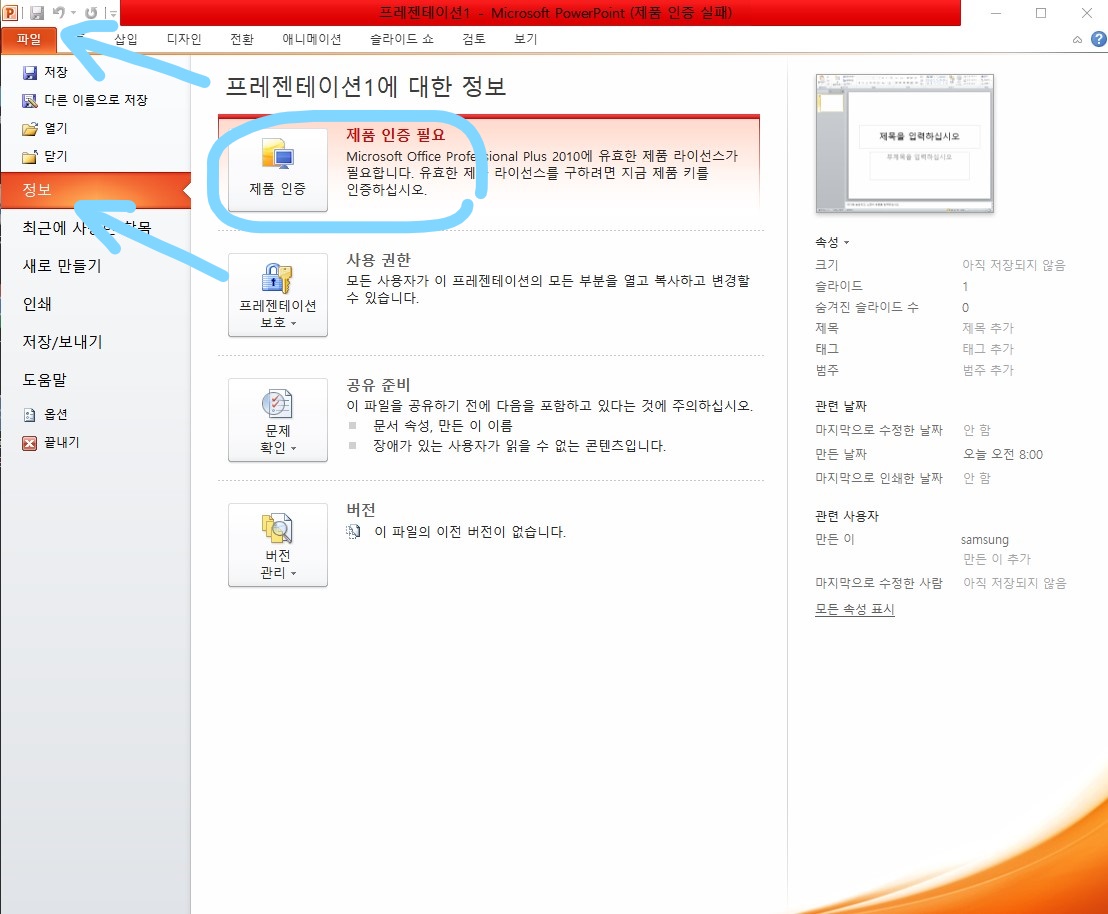Switch to the 애니메이션 ribbon tab
1108x914 pixels.
(x=312, y=39)
